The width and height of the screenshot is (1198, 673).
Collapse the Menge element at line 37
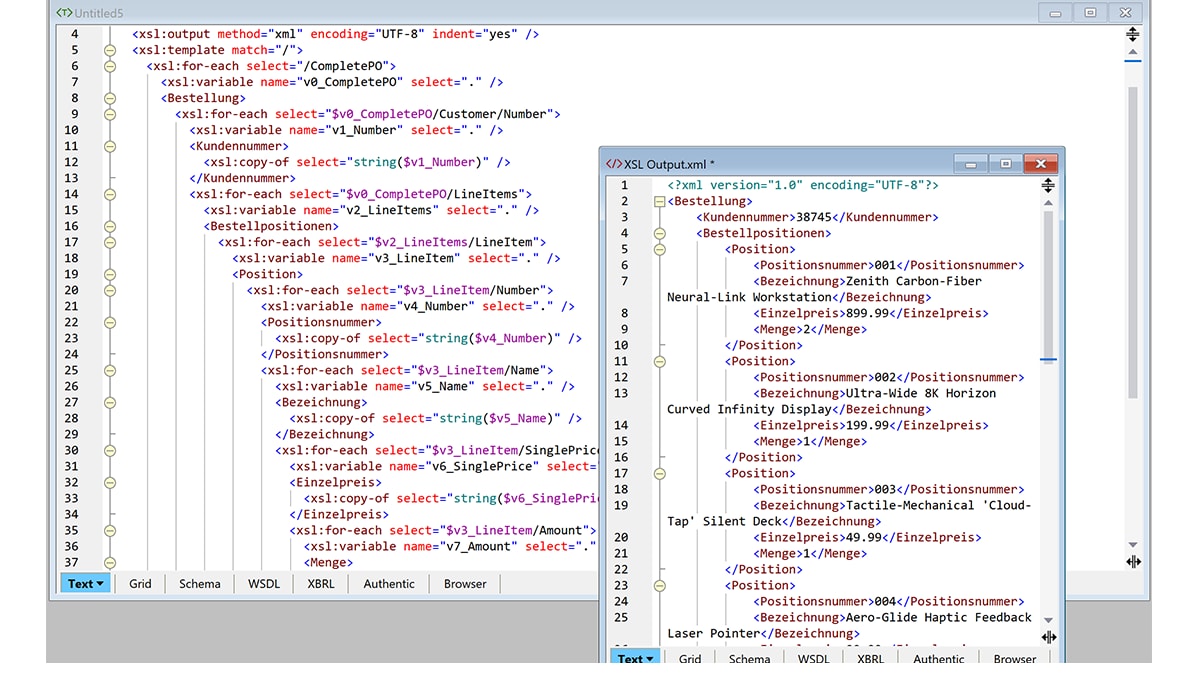pos(110,563)
